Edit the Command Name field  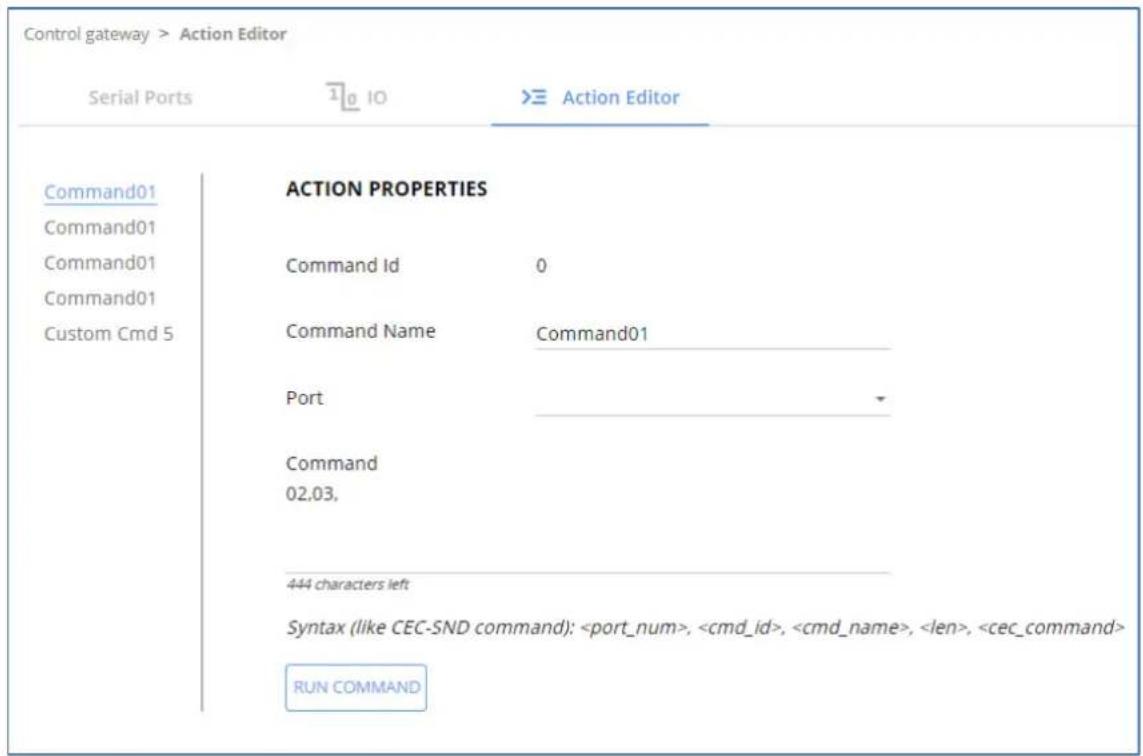pos(712,334)
